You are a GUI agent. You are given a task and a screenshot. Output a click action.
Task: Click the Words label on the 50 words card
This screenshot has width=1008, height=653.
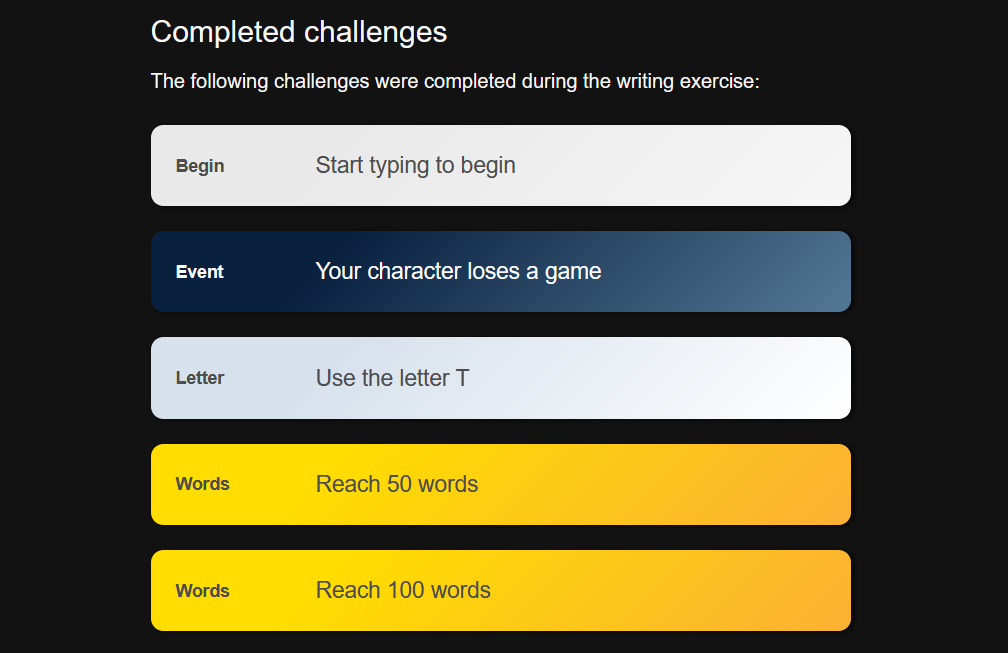click(202, 484)
